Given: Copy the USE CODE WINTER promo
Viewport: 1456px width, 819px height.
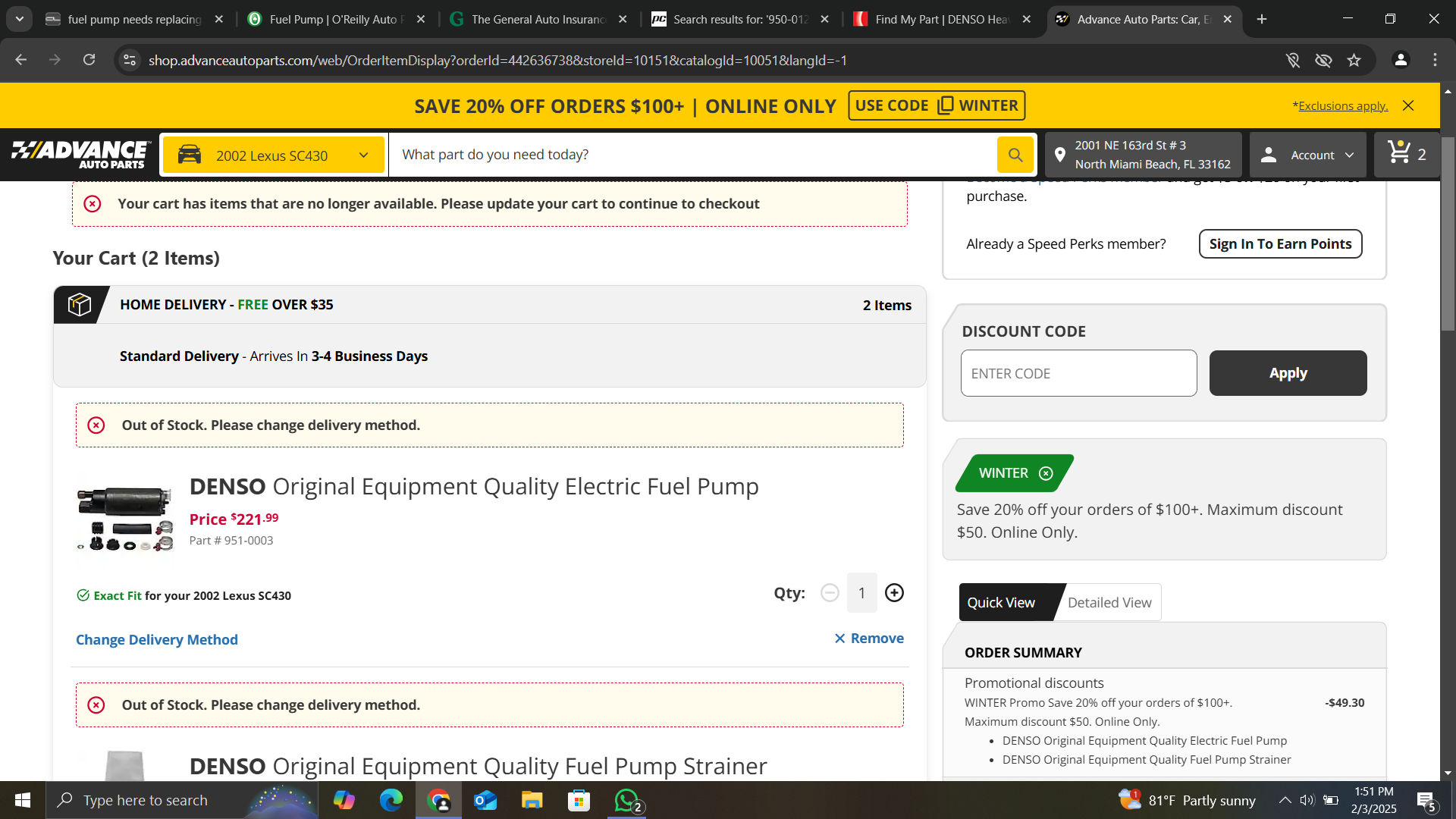Looking at the screenshot, I should pyautogui.click(x=937, y=105).
